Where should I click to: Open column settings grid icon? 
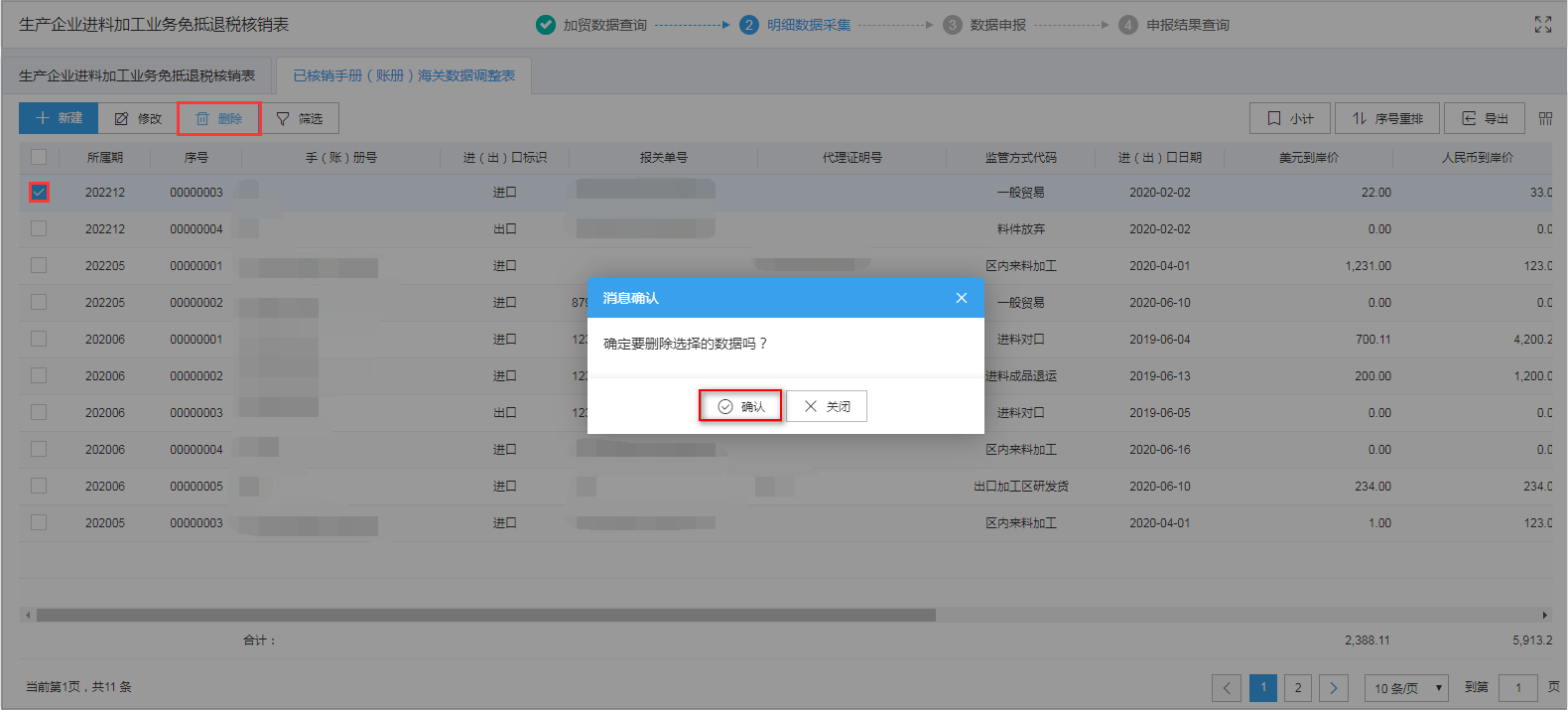pos(1545,118)
